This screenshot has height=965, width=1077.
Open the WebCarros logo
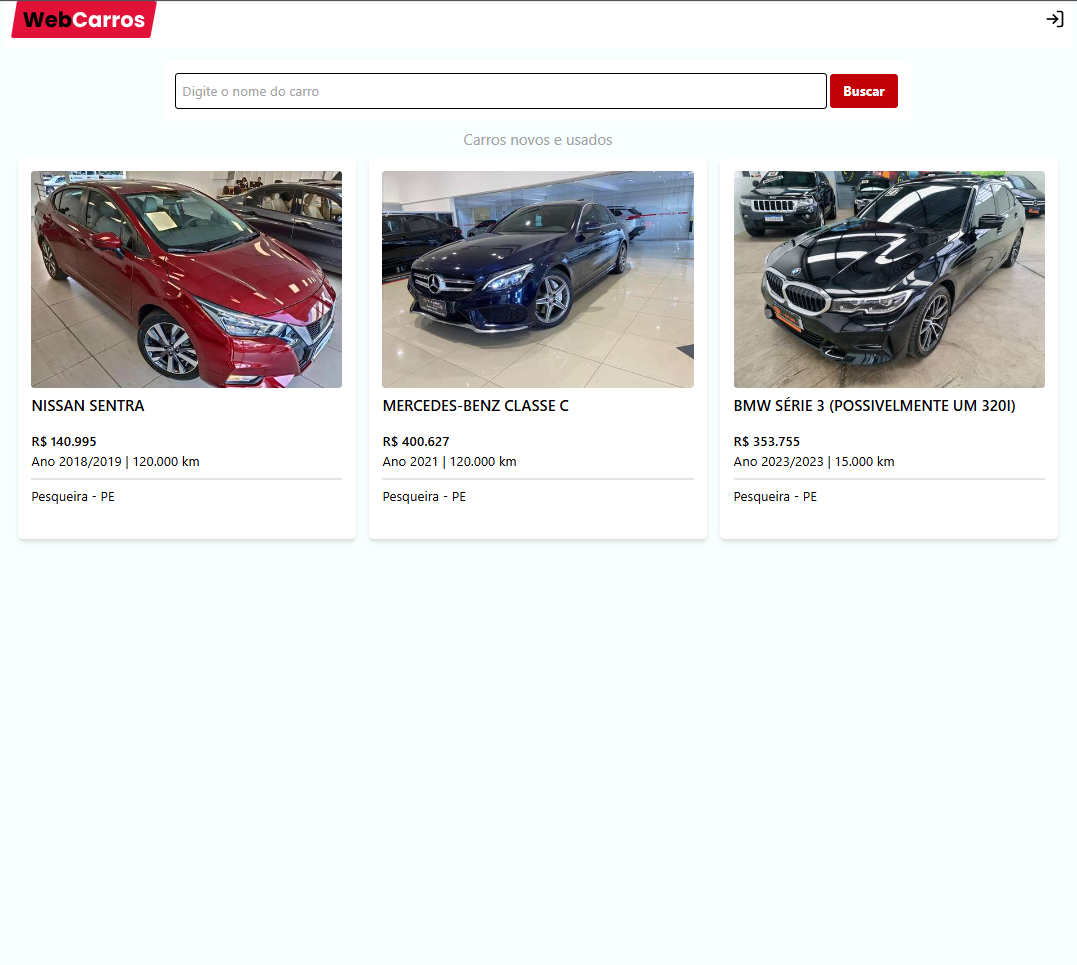[x=81, y=19]
